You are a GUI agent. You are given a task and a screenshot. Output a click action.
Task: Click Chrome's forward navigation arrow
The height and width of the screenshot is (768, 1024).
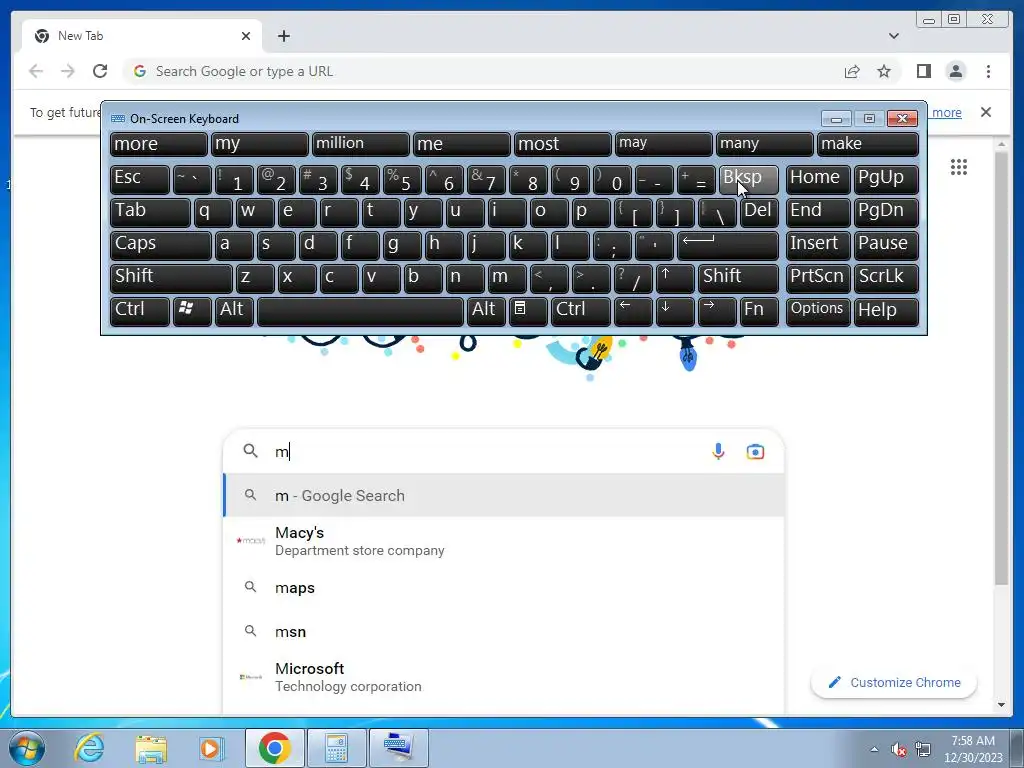coord(68,71)
